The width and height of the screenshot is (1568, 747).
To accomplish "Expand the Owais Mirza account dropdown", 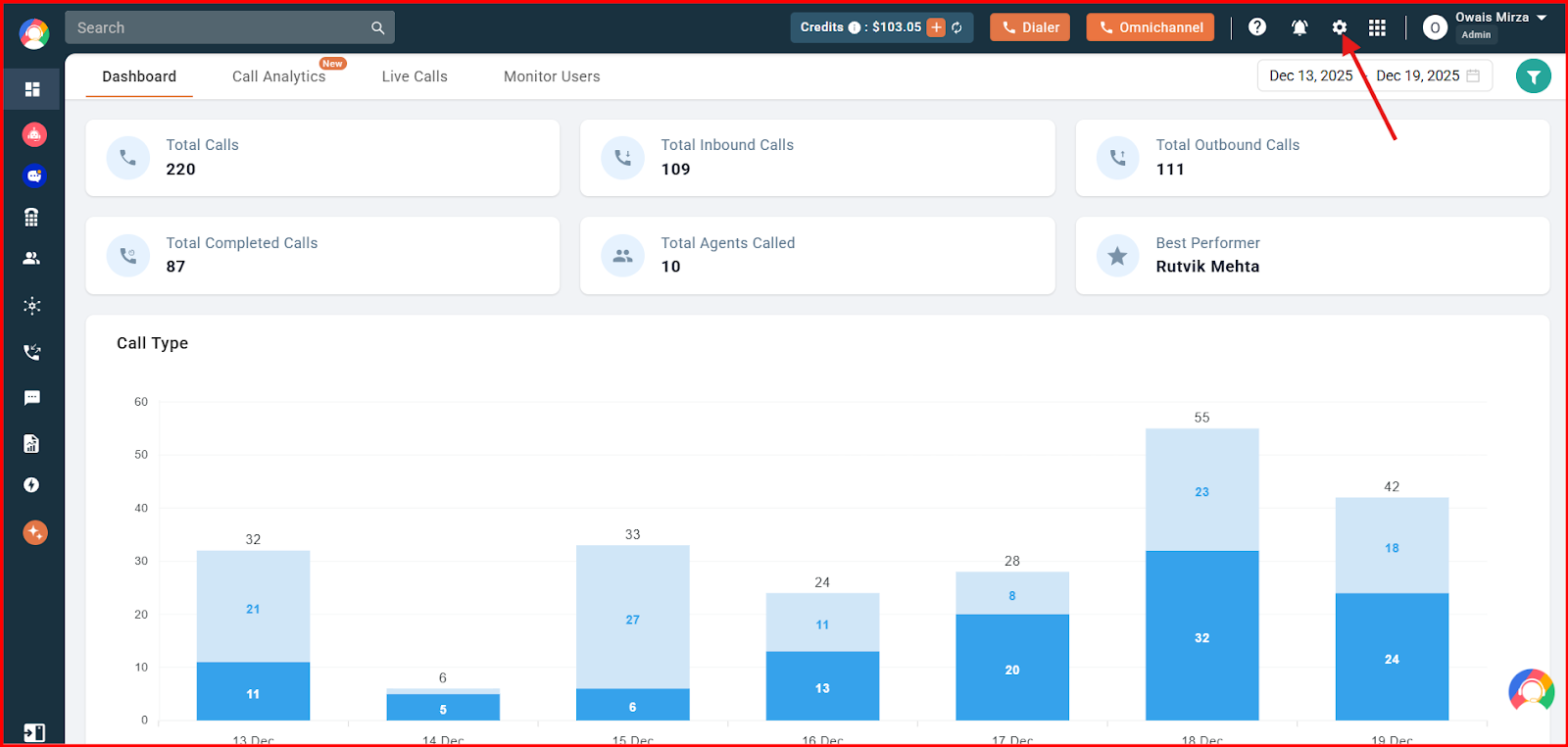I will [x=1542, y=18].
